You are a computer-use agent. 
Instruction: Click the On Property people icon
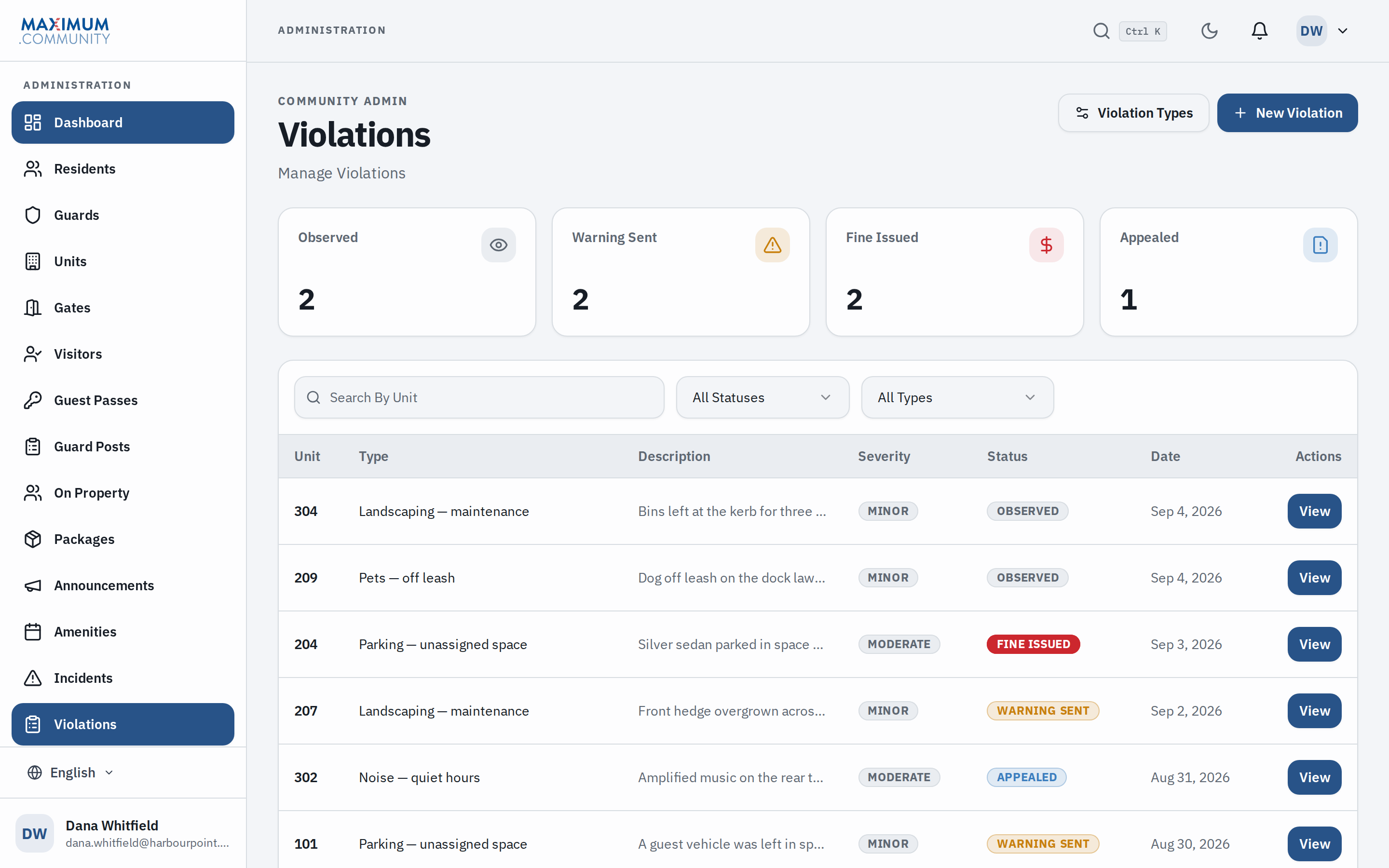[33, 493]
